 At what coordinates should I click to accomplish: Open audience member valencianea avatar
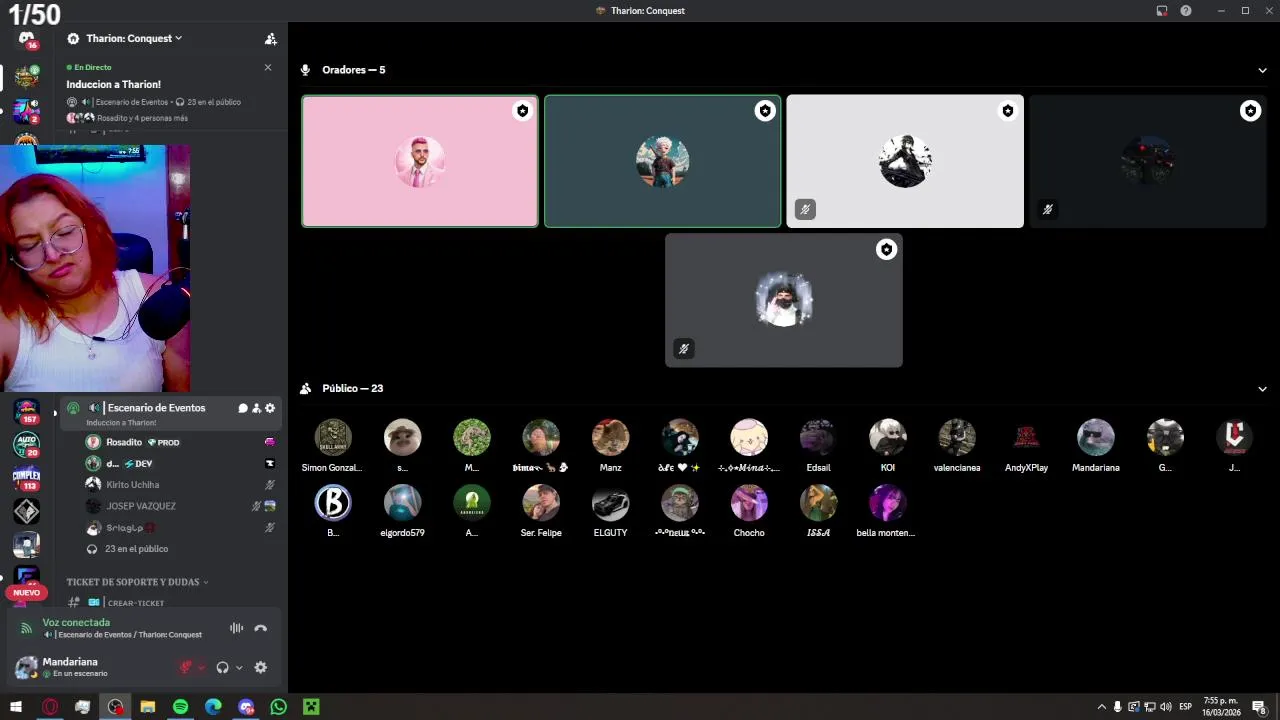coord(957,437)
